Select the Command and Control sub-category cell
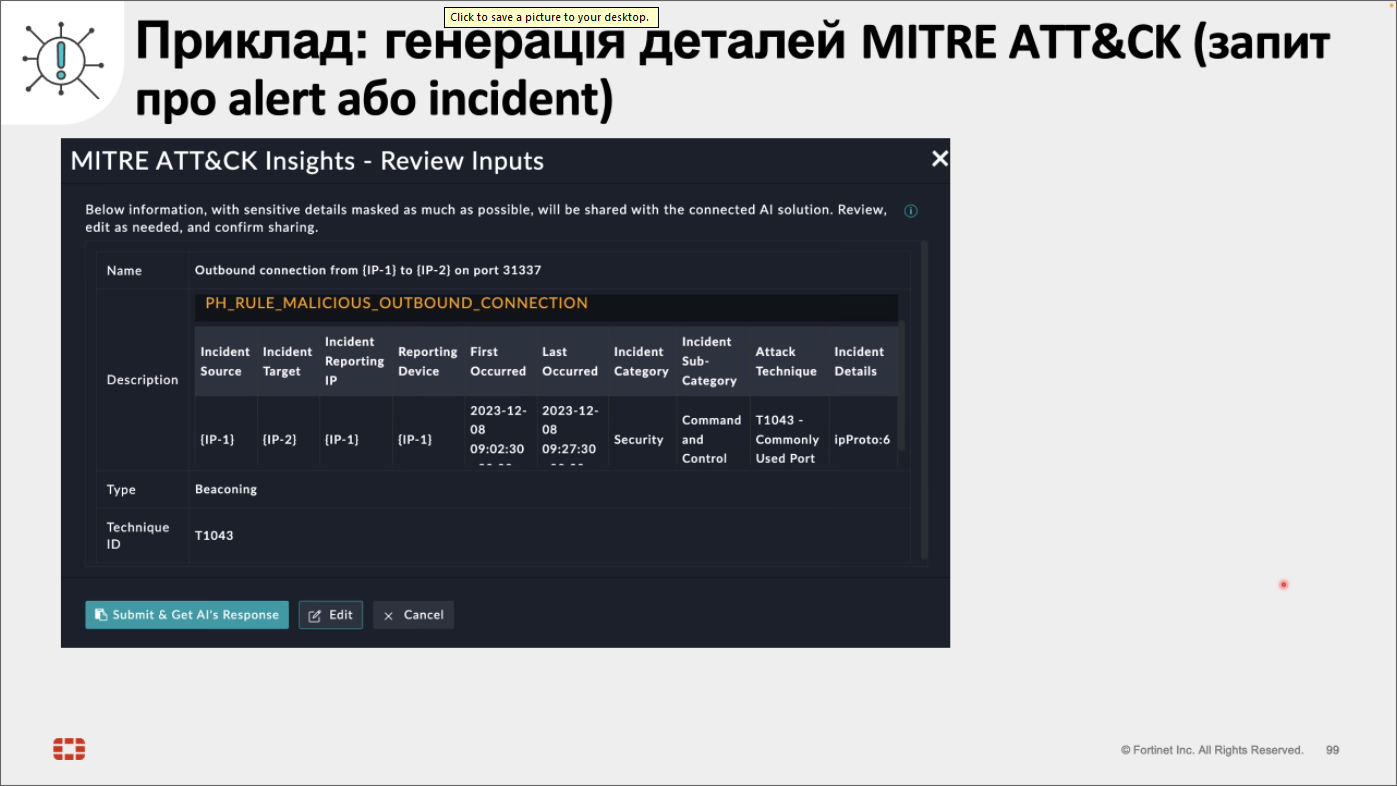 (x=710, y=439)
